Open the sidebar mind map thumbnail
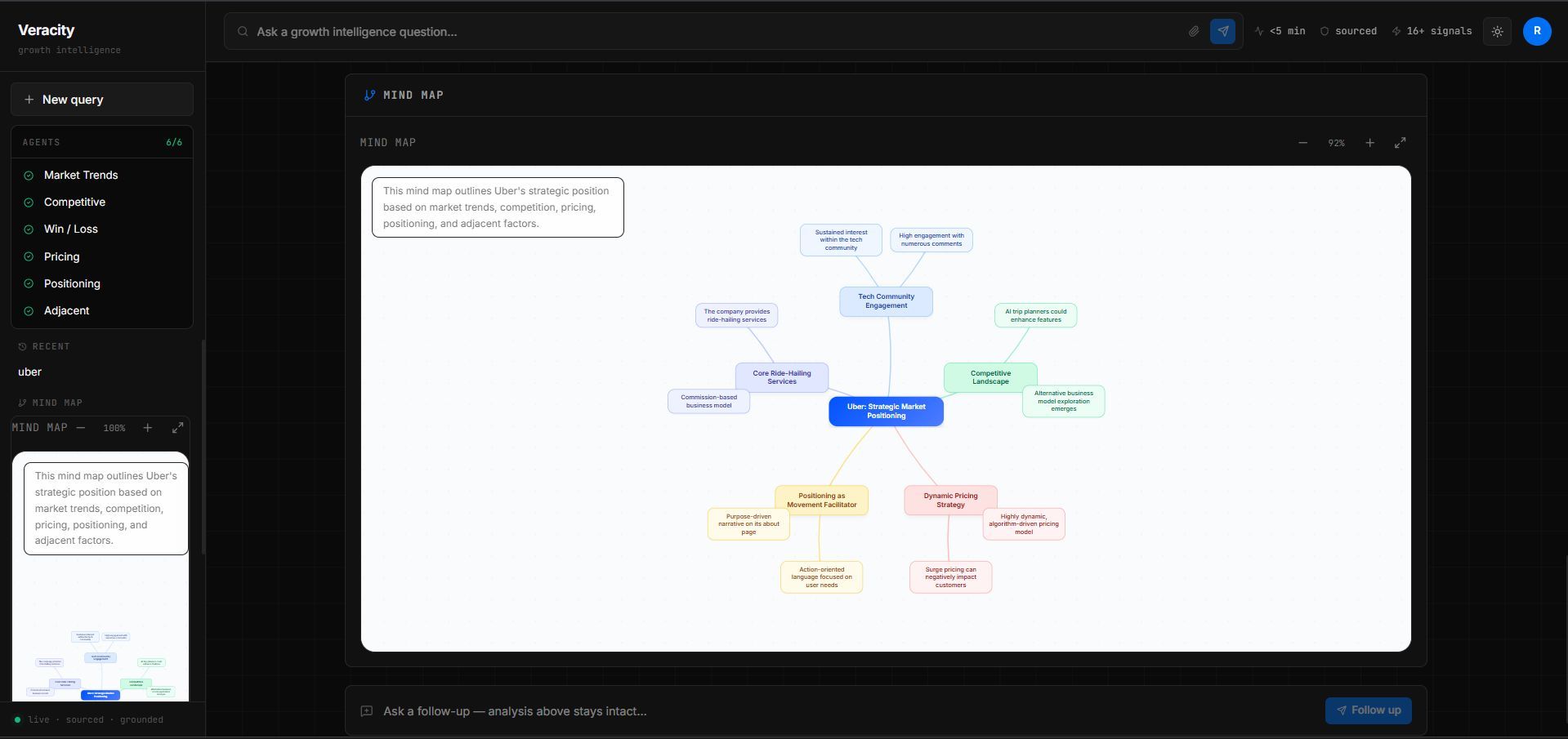 point(101,577)
